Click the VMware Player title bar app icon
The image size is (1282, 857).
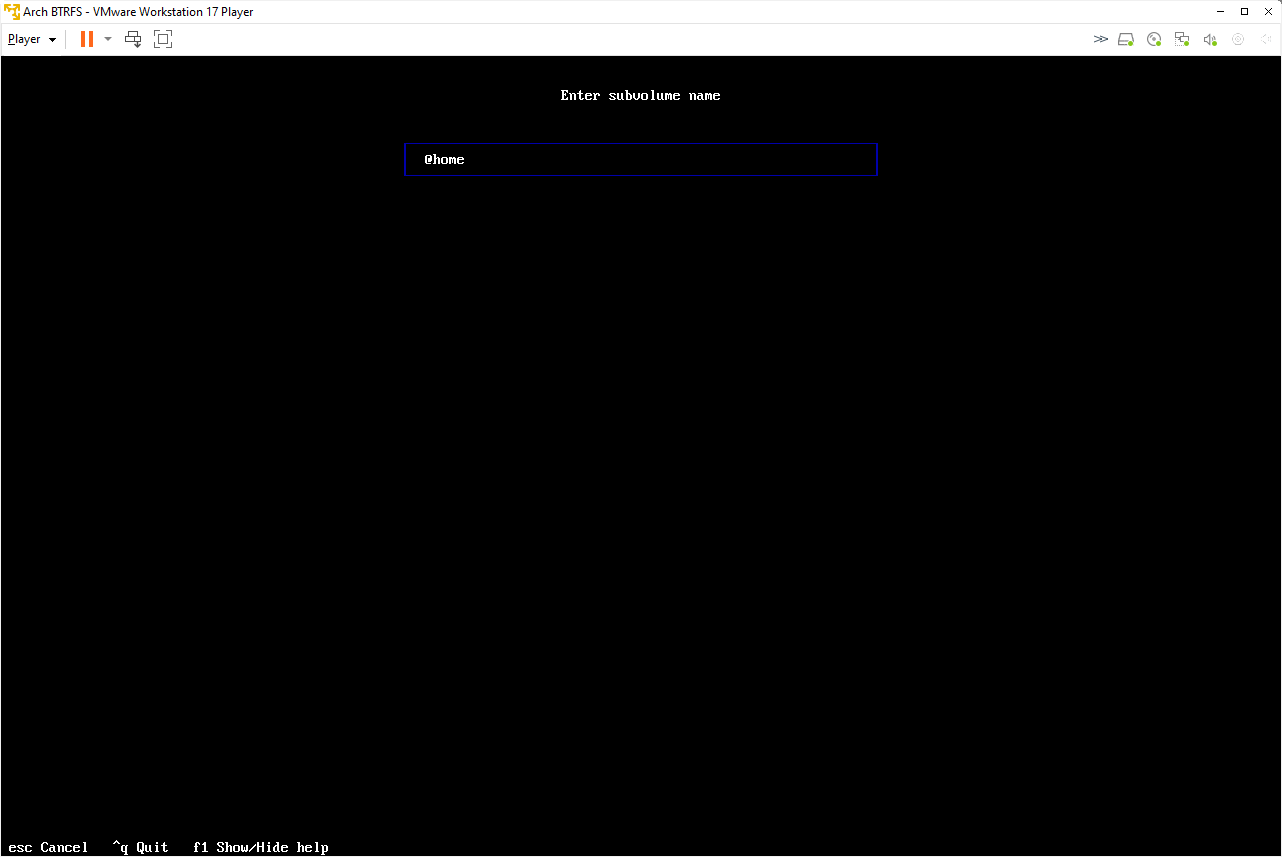(12, 12)
